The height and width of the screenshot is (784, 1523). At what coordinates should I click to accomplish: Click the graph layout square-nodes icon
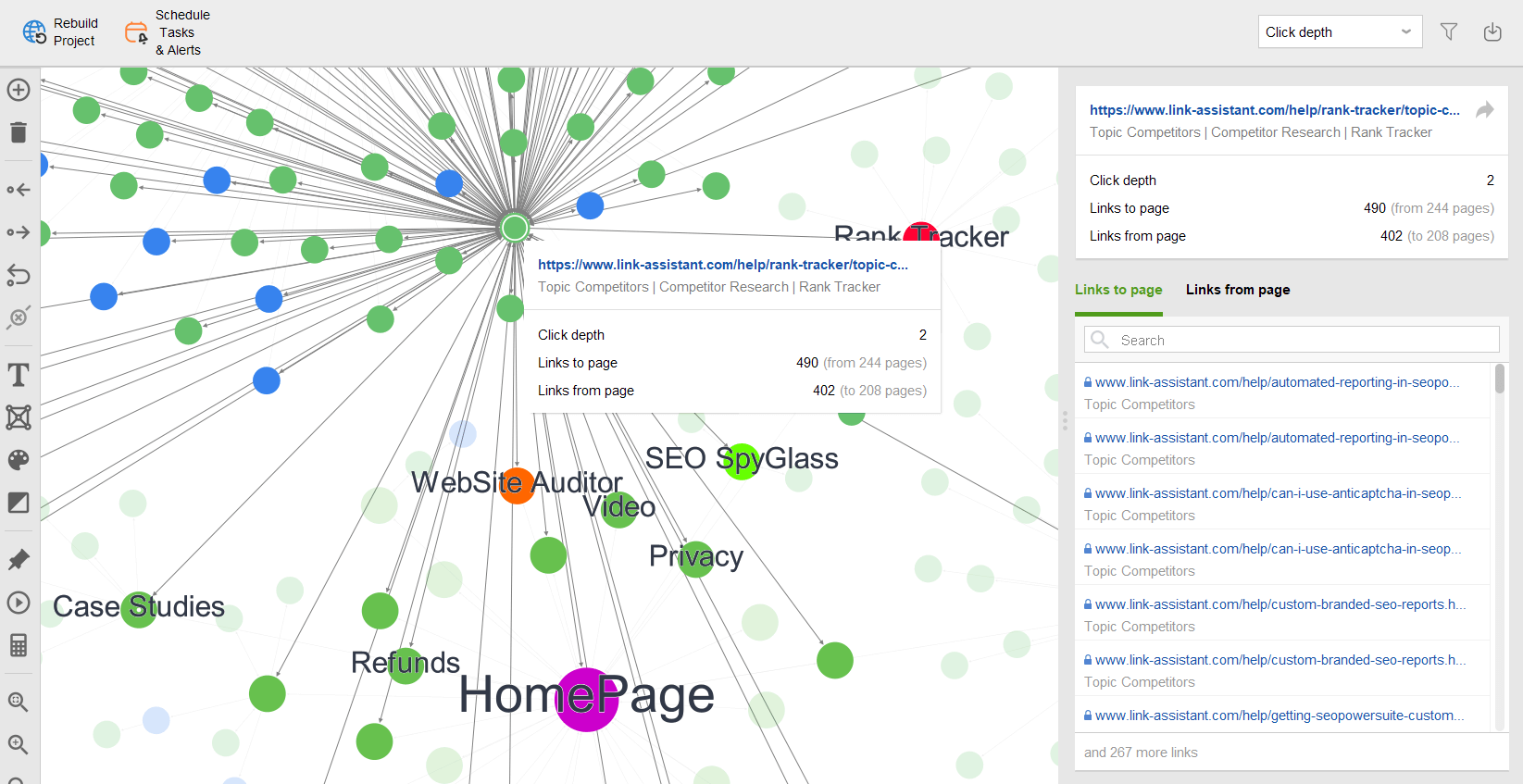[x=19, y=417]
